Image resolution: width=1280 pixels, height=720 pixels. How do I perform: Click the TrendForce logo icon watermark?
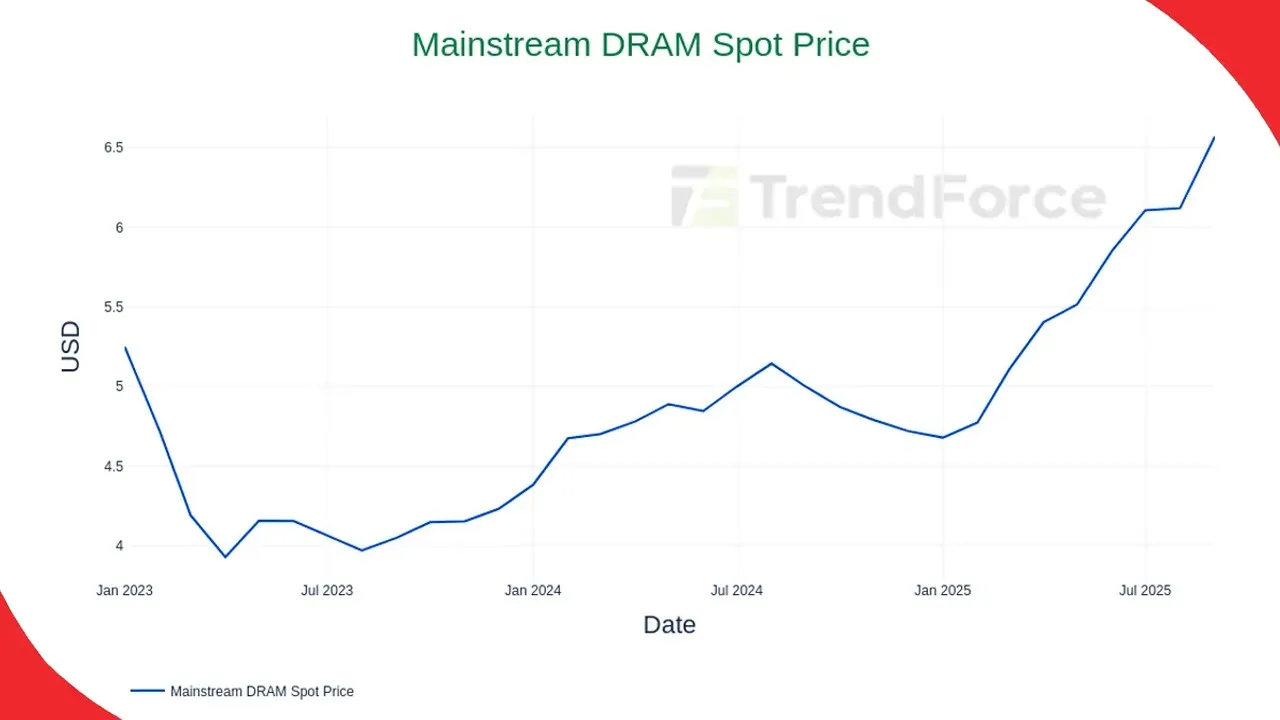click(704, 196)
